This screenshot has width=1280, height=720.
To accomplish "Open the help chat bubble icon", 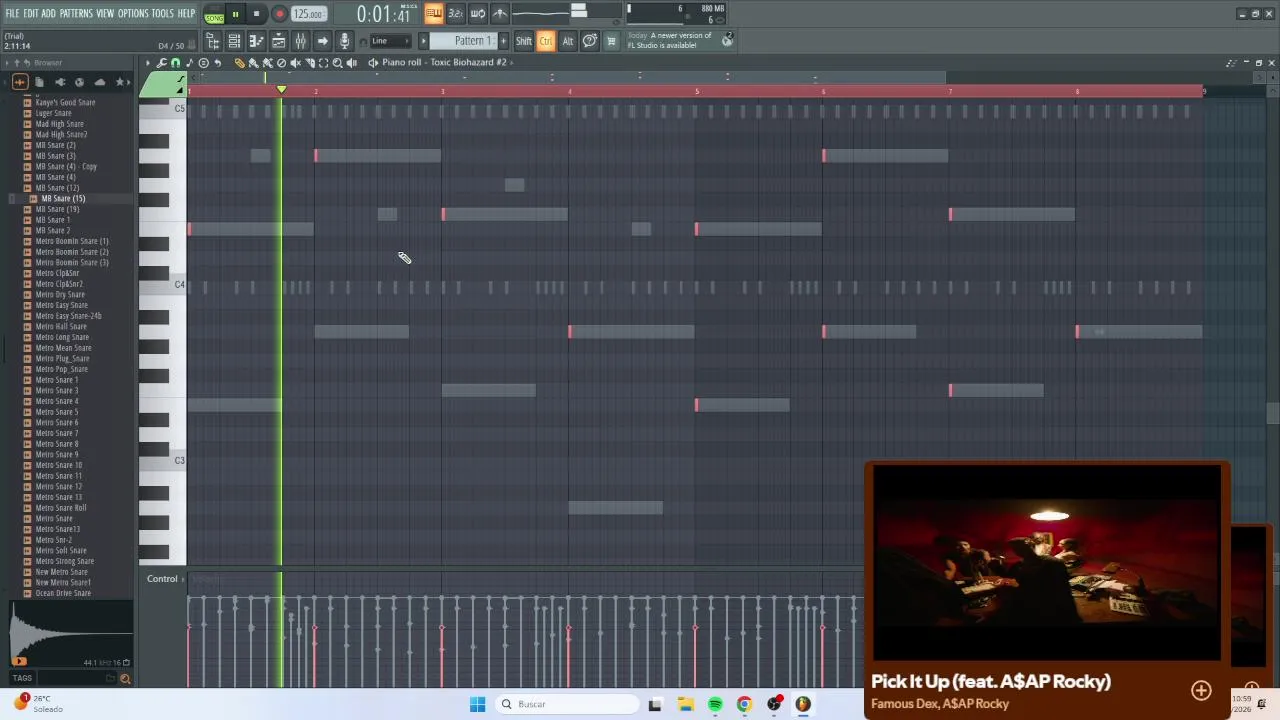I will (590, 41).
